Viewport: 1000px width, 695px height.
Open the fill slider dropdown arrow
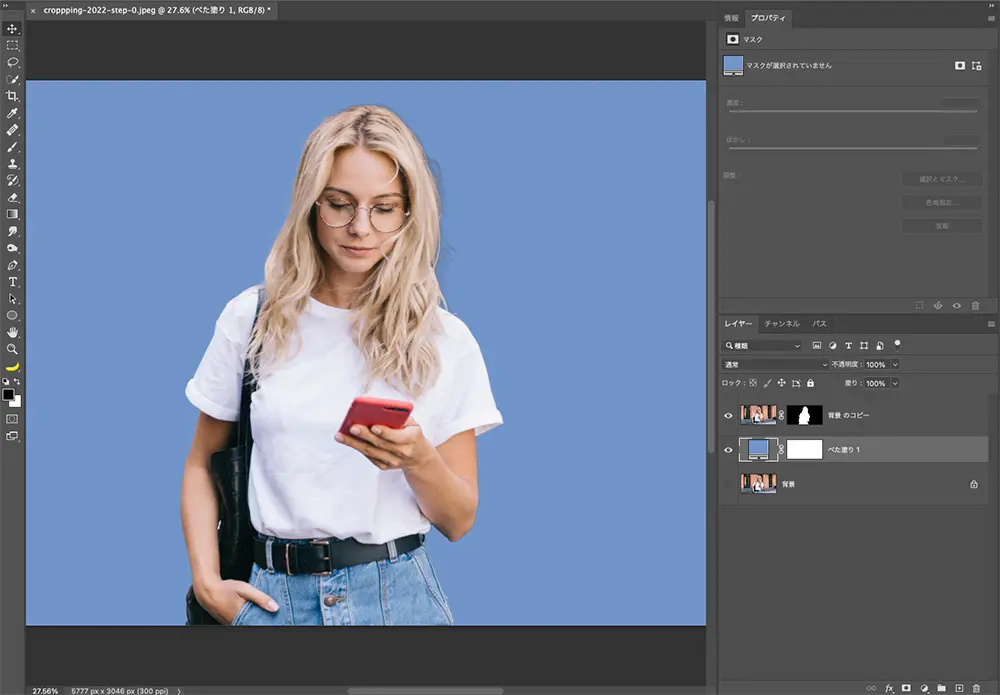895,383
